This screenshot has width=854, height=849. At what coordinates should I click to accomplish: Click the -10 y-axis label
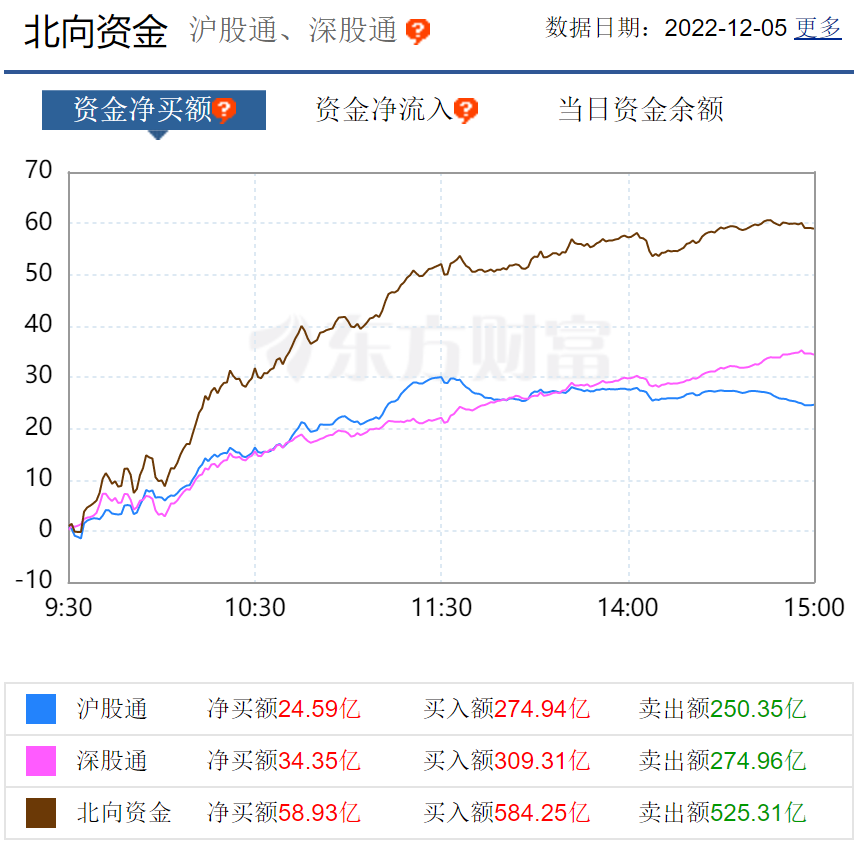34,579
